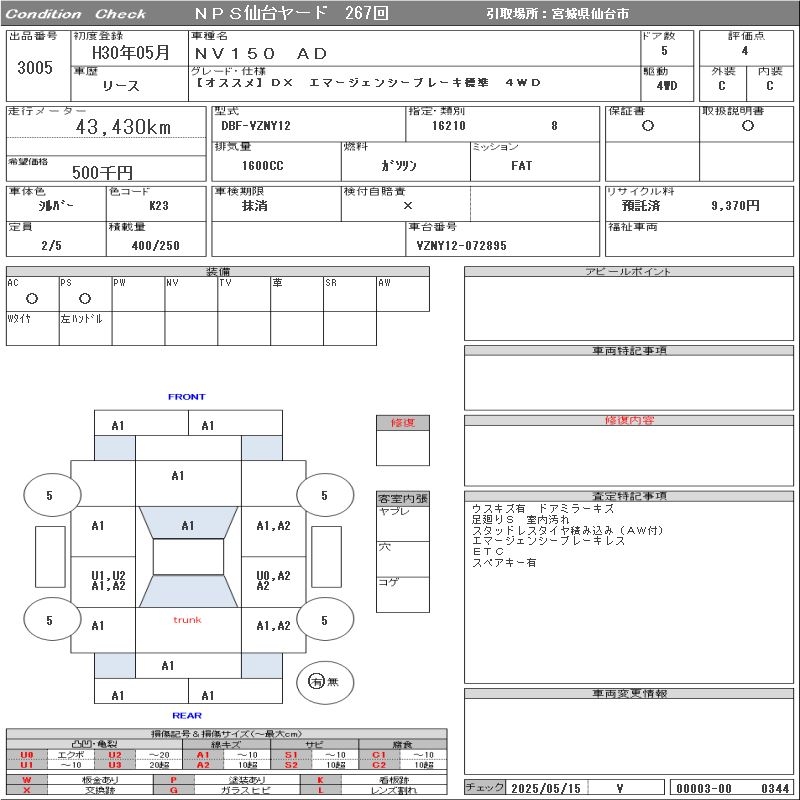
Task: Click the 査定特記事項 section header
Action: click(630, 496)
